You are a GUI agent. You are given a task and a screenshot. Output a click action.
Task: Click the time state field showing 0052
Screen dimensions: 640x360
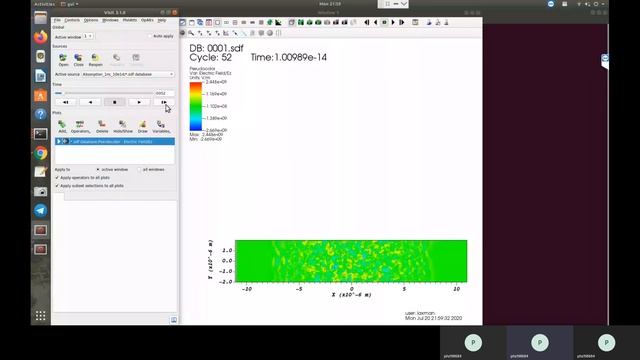click(x=164, y=93)
